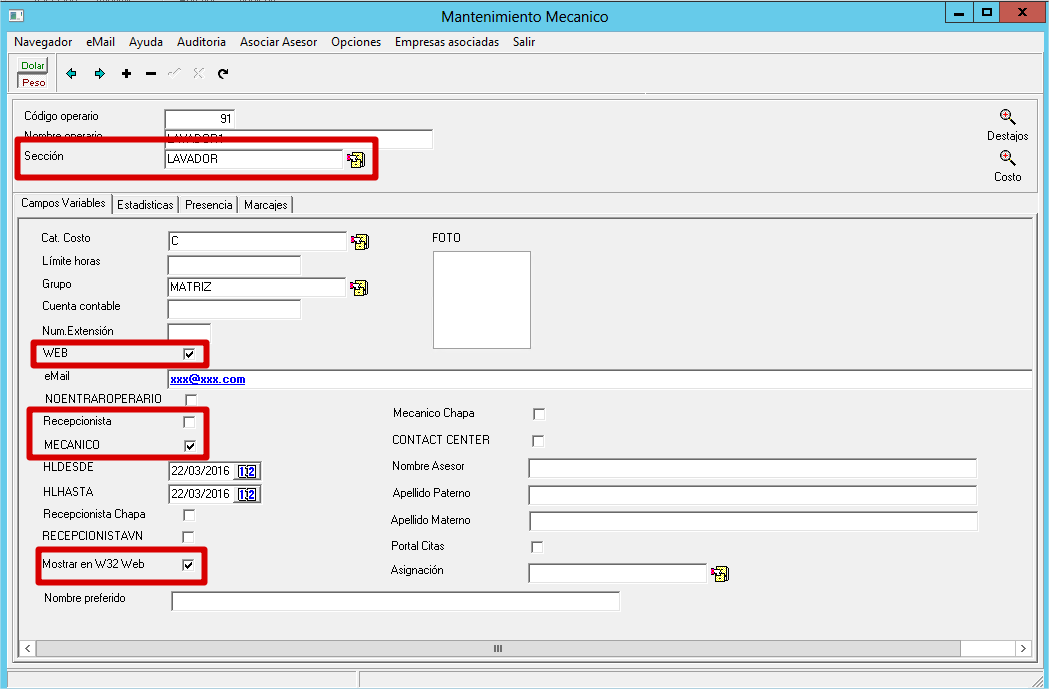This screenshot has height=689, width=1049.
Task: Open the Cat. Costo lookup selector
Action: click(x=360, y=241)
